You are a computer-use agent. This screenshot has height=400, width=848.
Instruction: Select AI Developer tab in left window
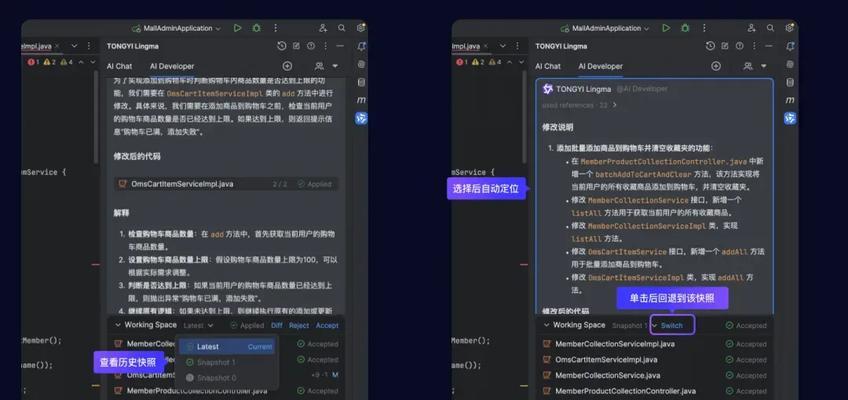coord(172,66)
